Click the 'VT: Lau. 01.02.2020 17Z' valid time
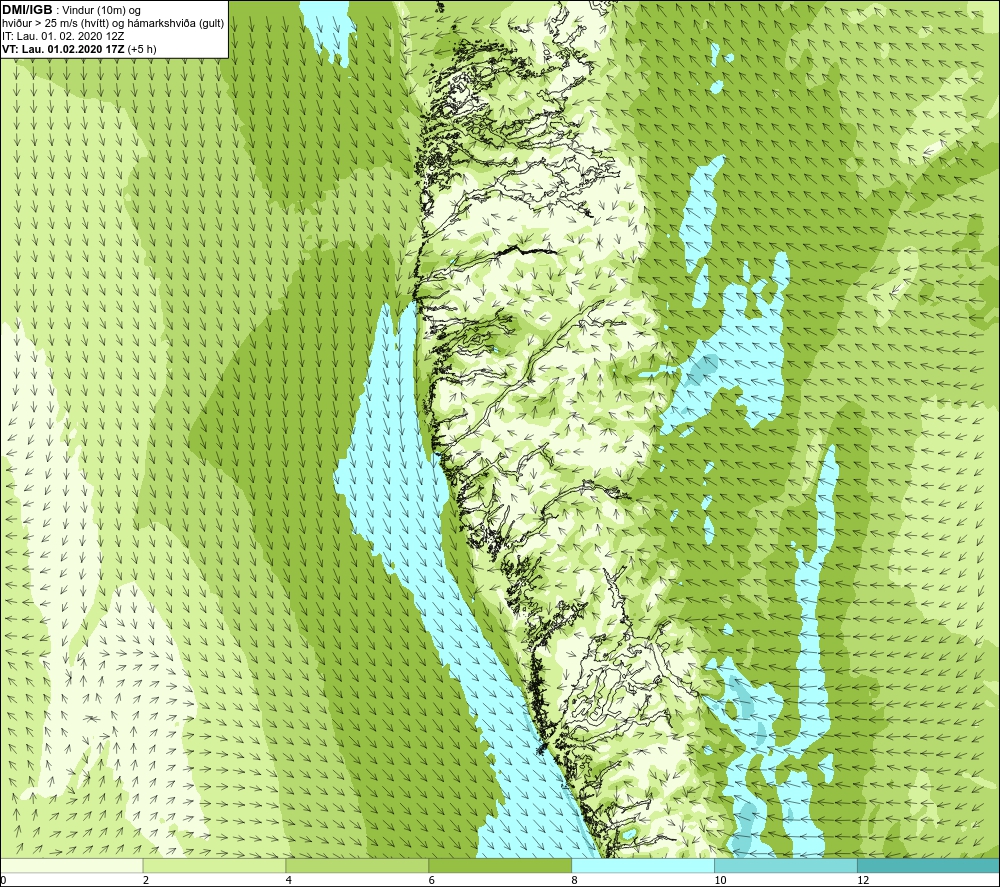The height and width of the screenshot is (887, 1000). tap(63, 49)
